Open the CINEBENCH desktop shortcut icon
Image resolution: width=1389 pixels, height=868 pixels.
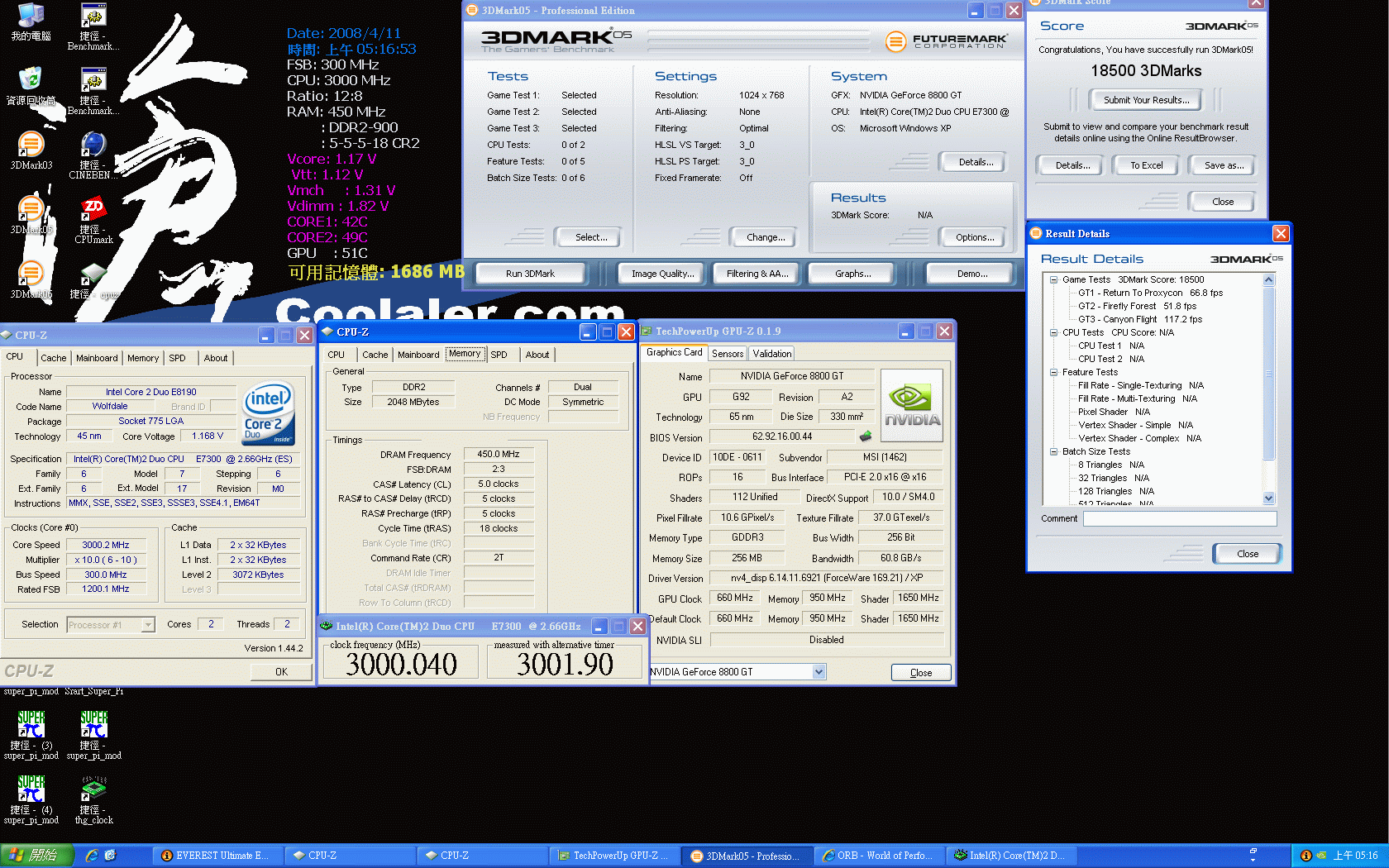[x=93, y=145]
